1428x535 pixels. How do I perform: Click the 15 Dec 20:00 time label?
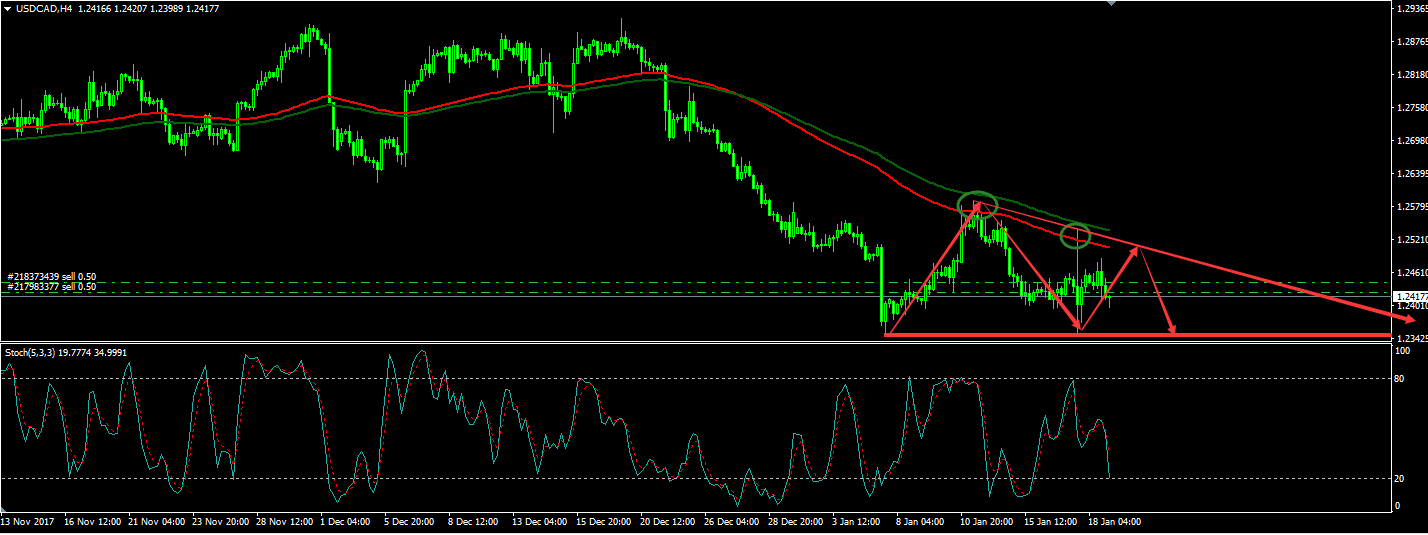pos(602,522)
